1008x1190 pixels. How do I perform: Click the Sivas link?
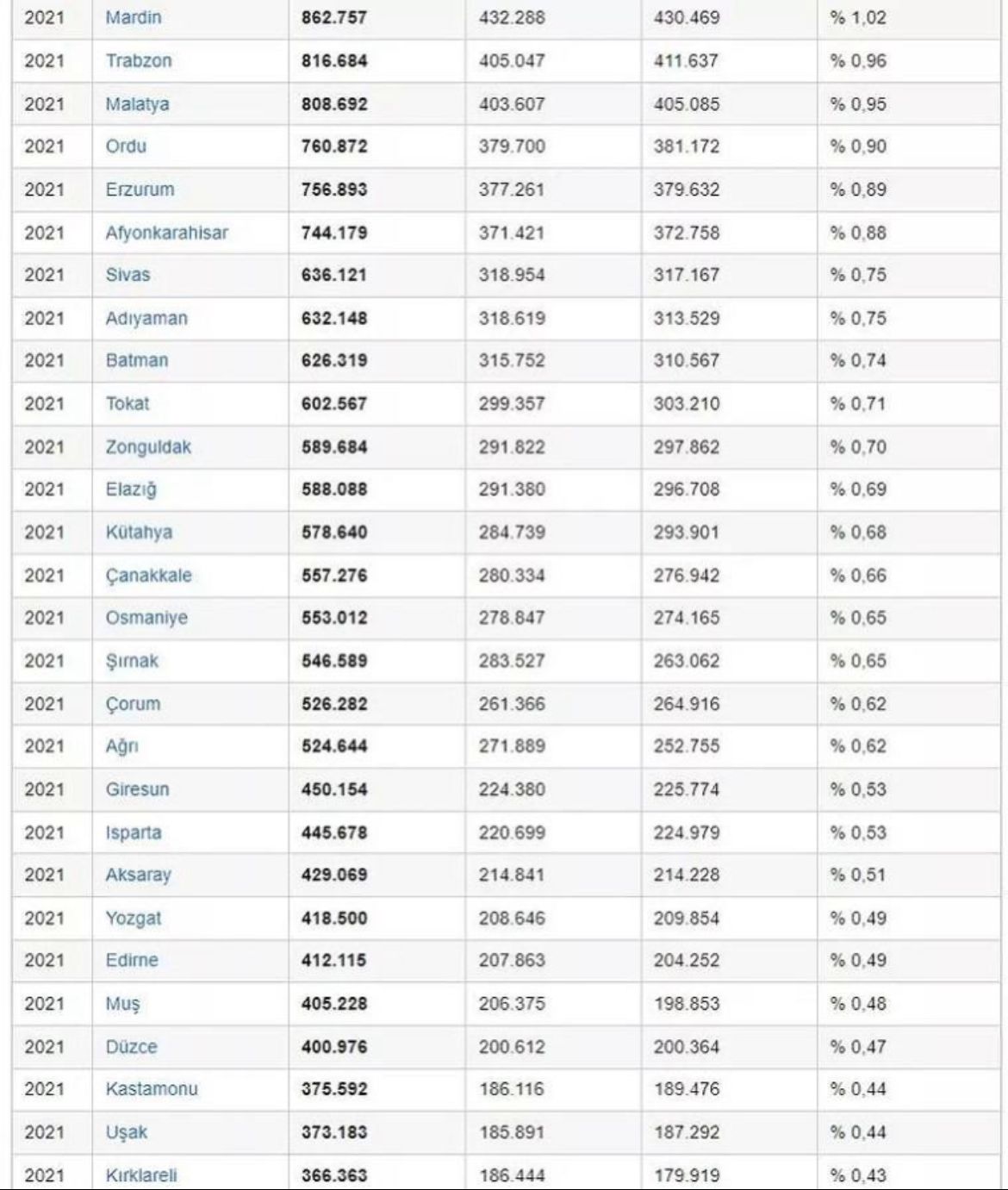(x=128, y=275)
